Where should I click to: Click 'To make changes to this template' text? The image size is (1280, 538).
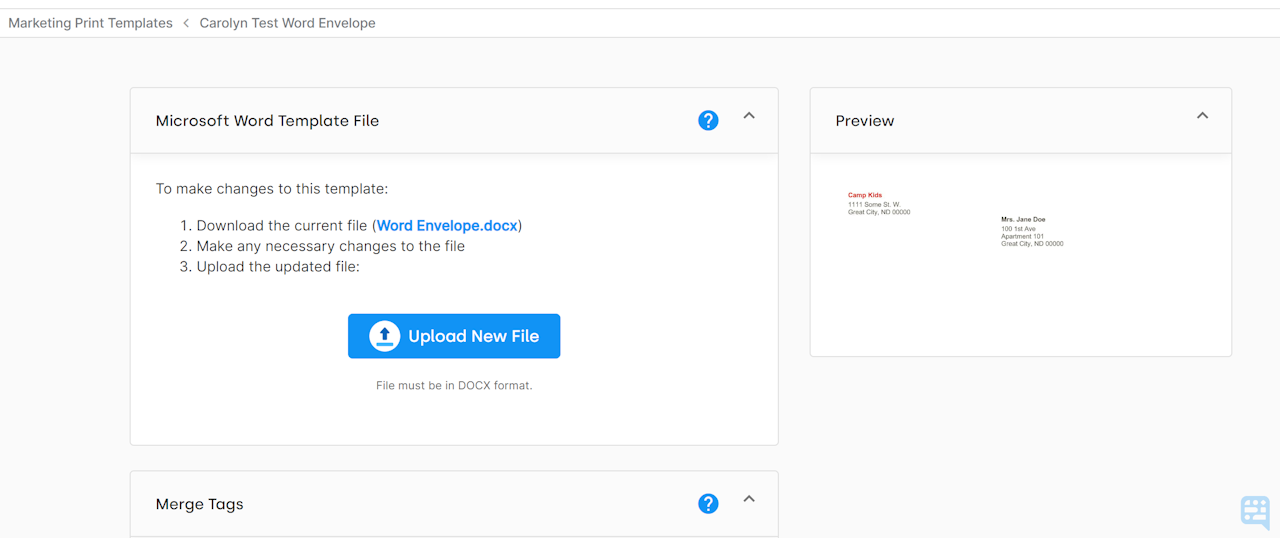tap(272, 189)
